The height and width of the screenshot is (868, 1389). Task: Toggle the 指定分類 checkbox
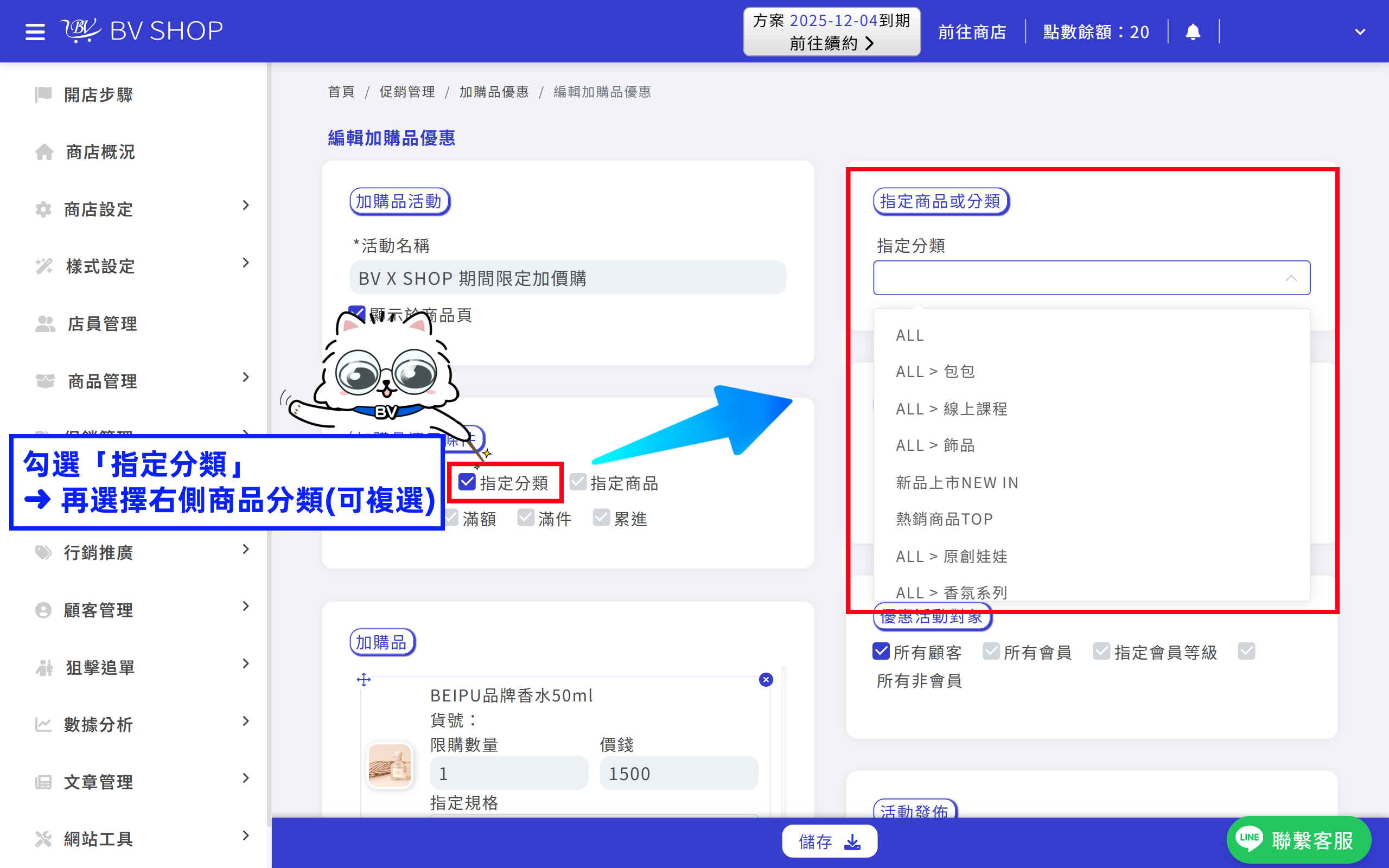tap(467, 482)
